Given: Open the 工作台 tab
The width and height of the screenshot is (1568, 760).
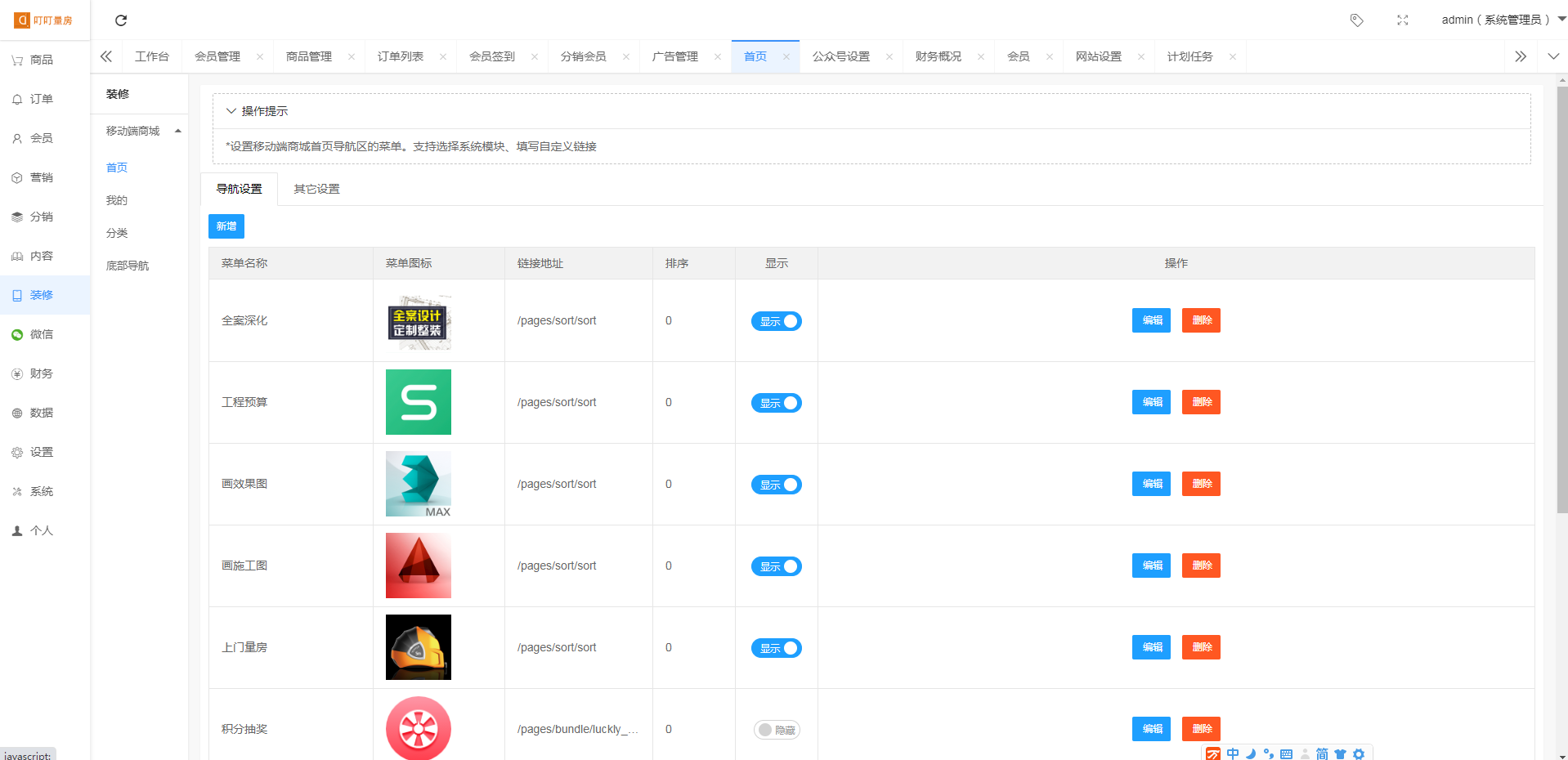Looking at the screenshot, I should (152, 56).
